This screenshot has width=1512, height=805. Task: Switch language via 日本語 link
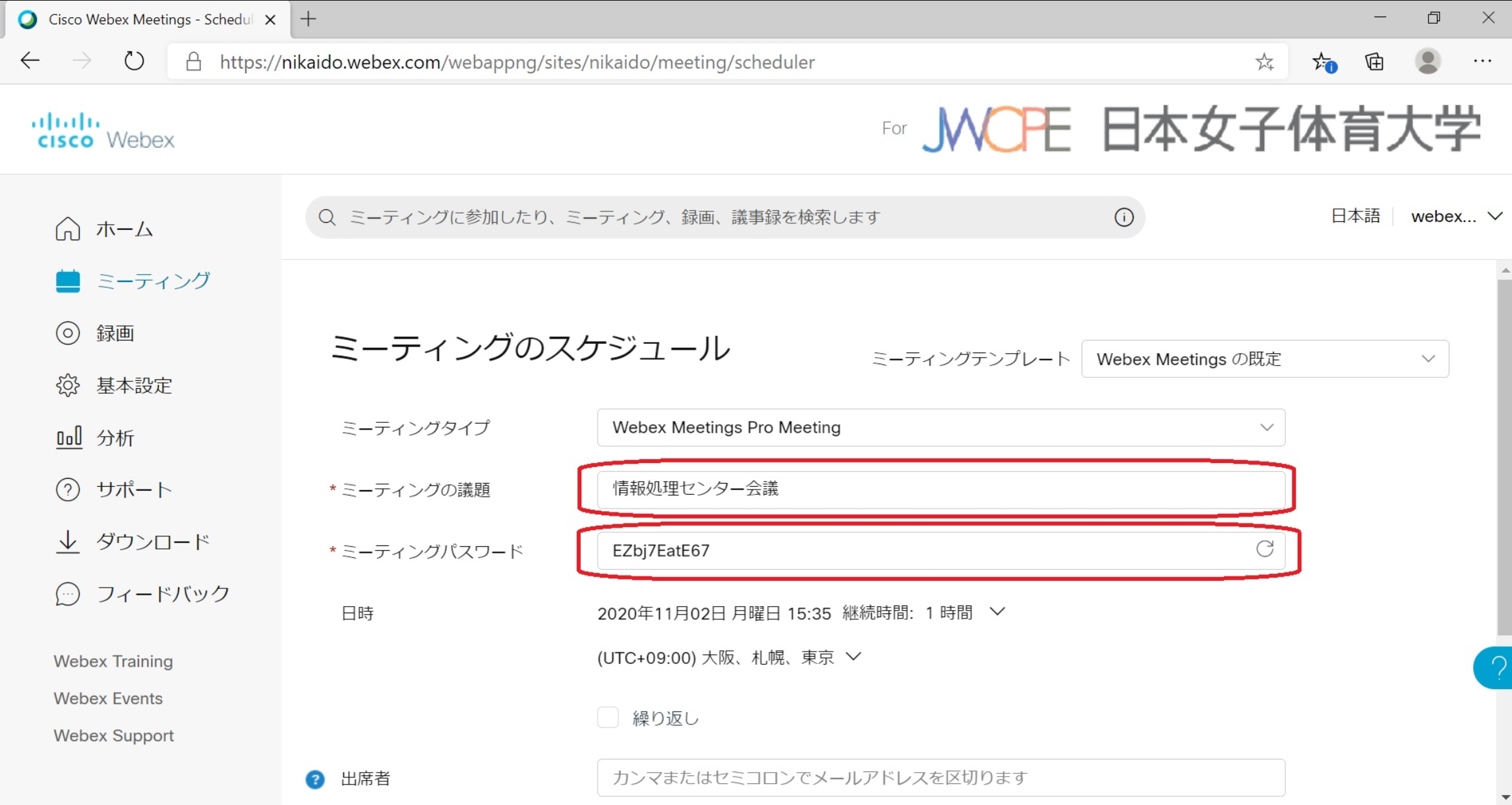pyautogui.click(x=1355, y=216)
